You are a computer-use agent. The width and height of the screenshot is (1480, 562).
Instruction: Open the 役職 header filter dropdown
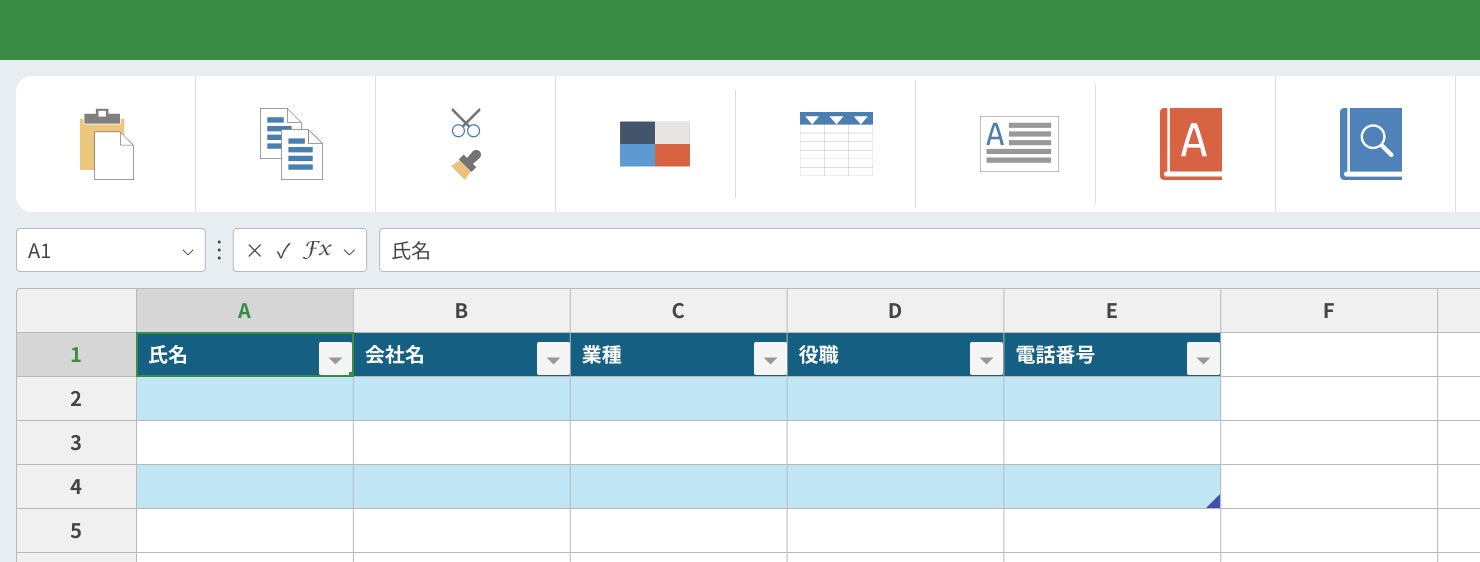tap(986, 359)
